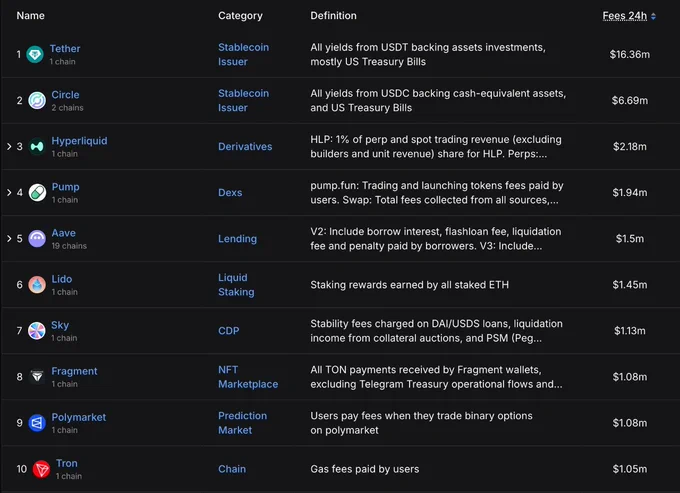Click the Polymarket logo icon
680x493 pixels.
(37, 423)
